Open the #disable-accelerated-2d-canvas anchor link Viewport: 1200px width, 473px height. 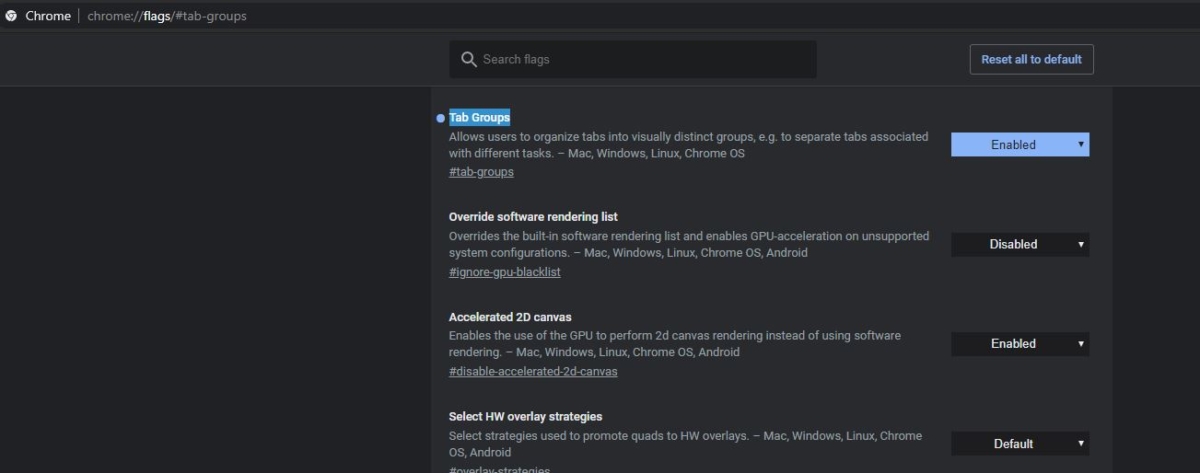(533, 371)
